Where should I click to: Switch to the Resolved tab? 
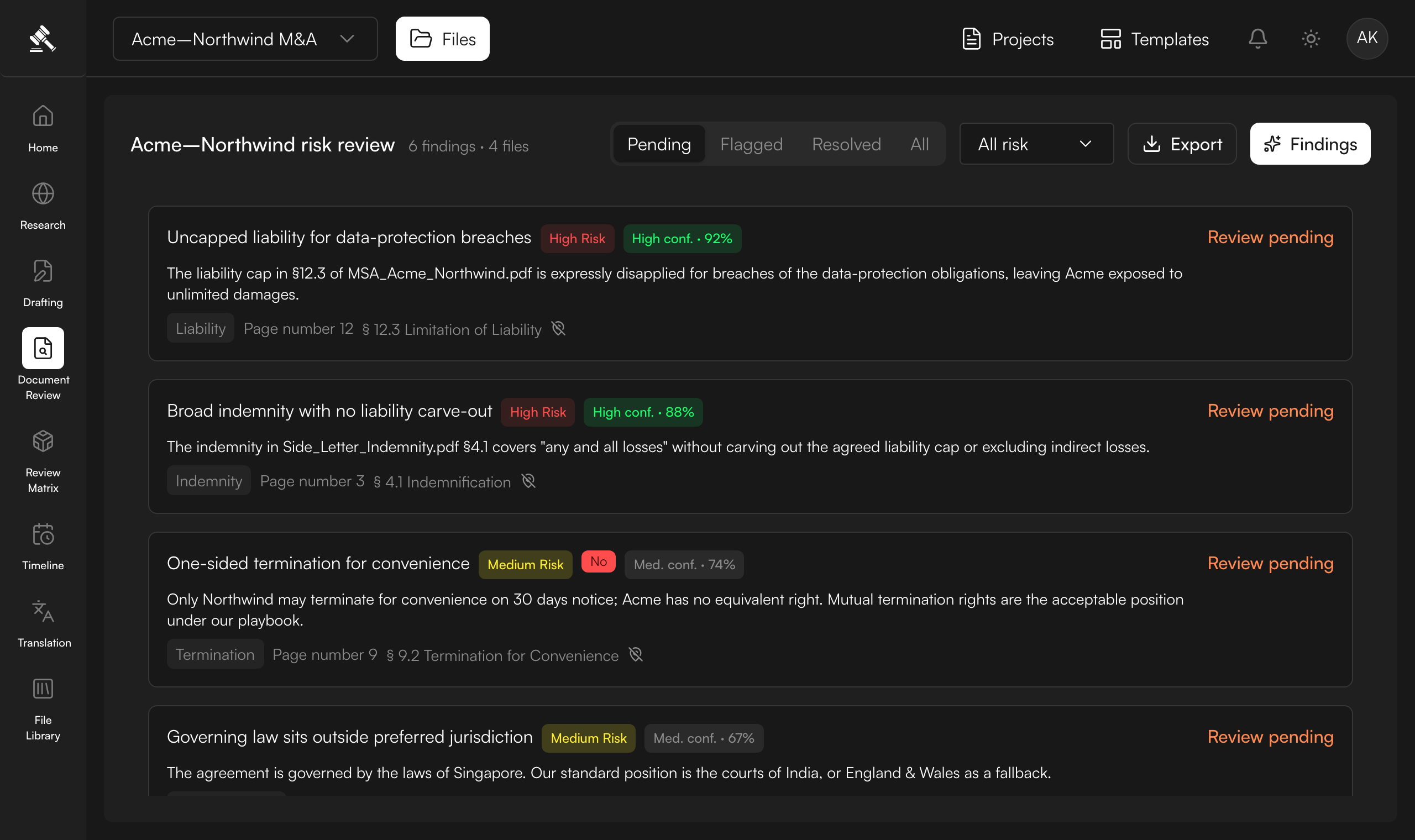coord(846,144)
